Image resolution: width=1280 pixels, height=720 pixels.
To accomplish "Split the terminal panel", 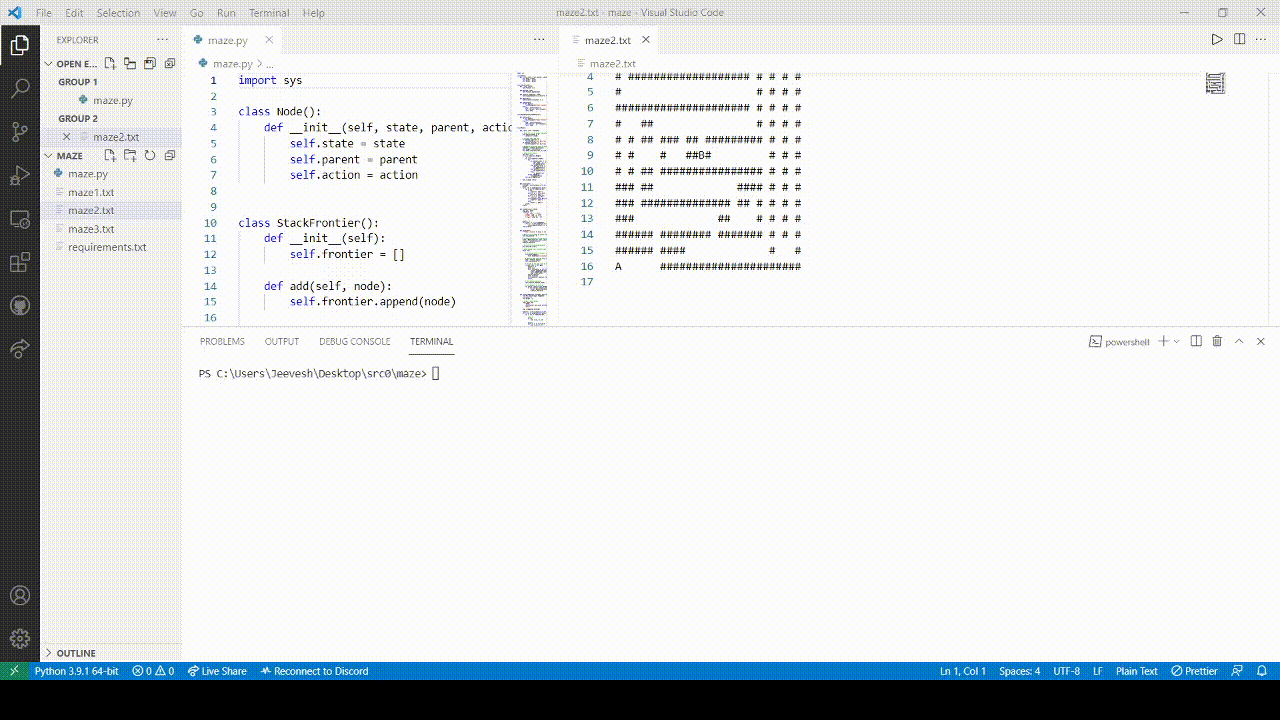I will (1196, 341).
